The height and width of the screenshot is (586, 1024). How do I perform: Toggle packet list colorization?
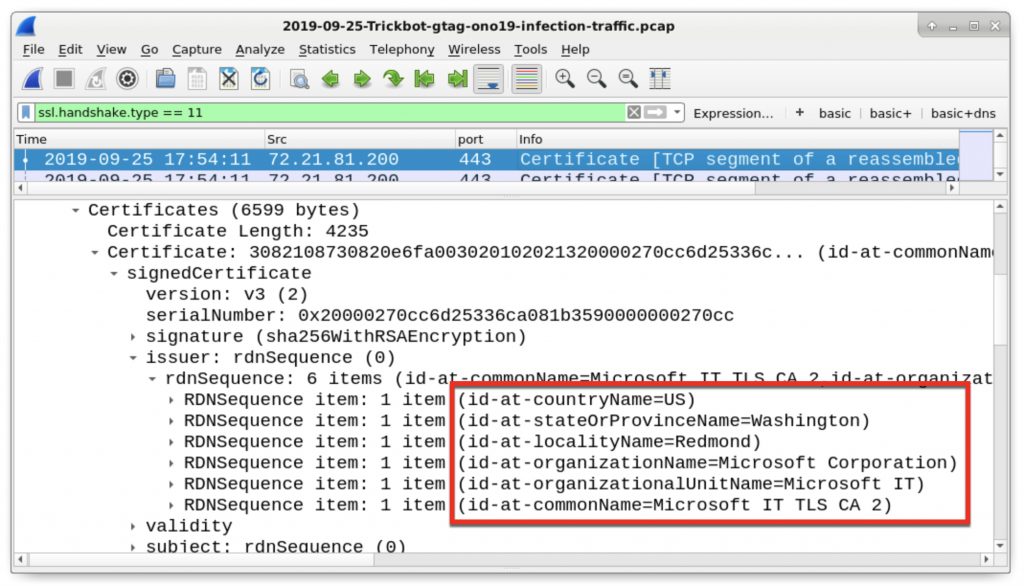pyautogui.click(x=526, y=79)
